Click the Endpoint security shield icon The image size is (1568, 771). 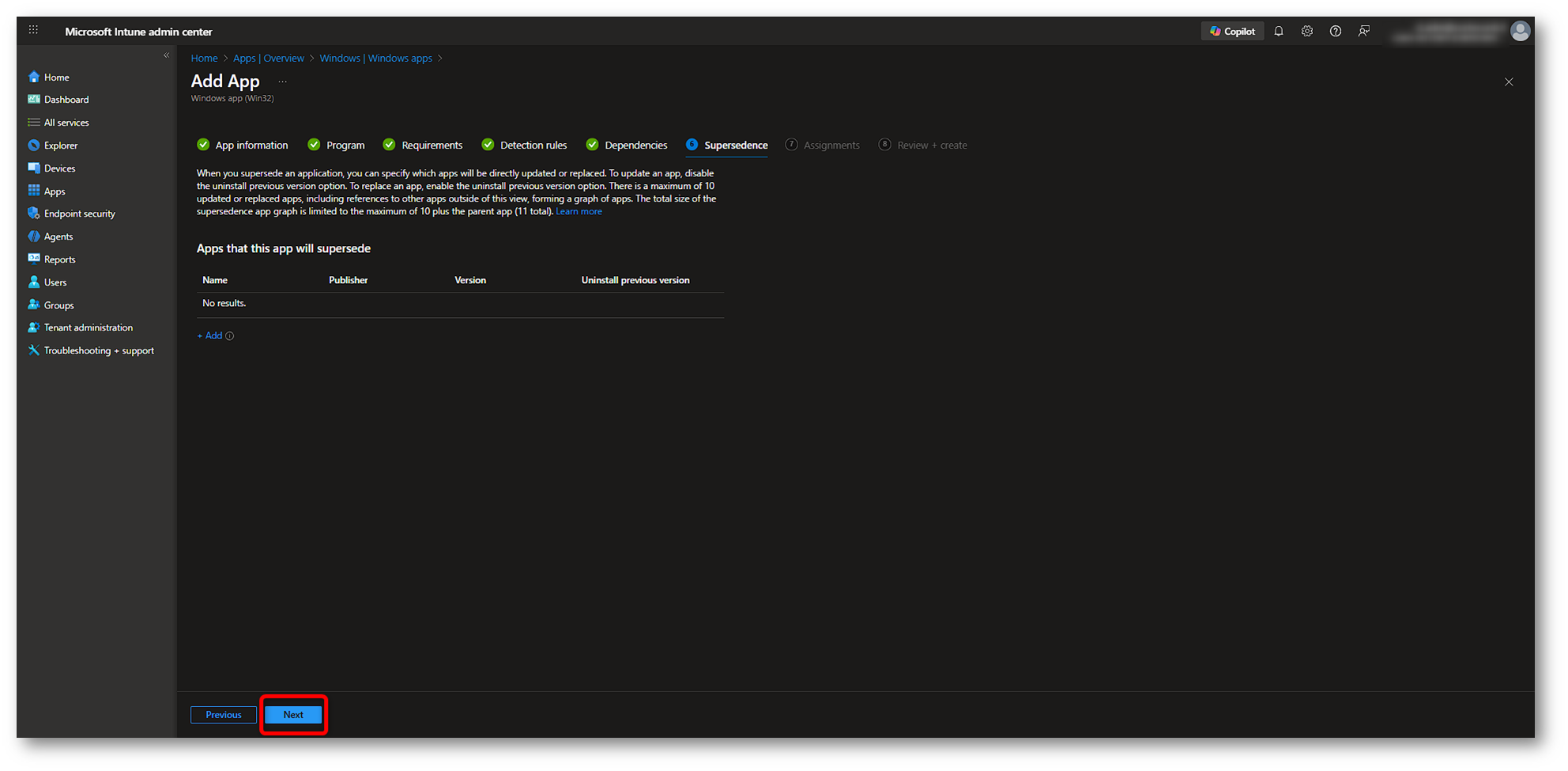[34, 214]
